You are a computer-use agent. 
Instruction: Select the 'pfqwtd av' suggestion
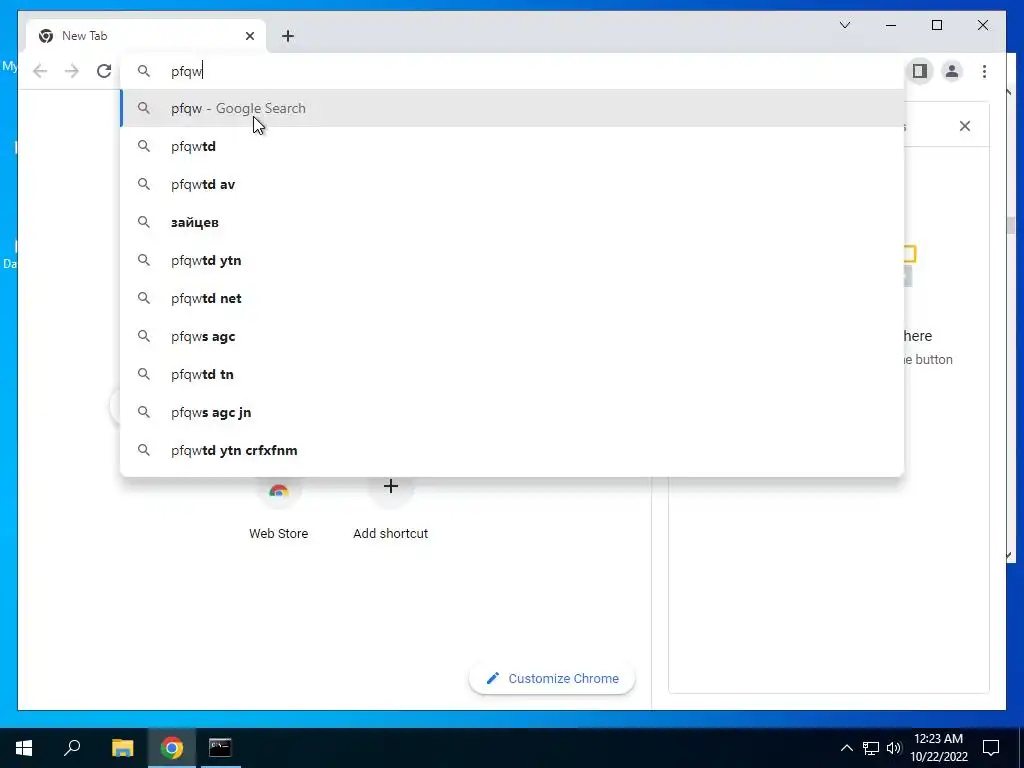(x=512, y=184)
